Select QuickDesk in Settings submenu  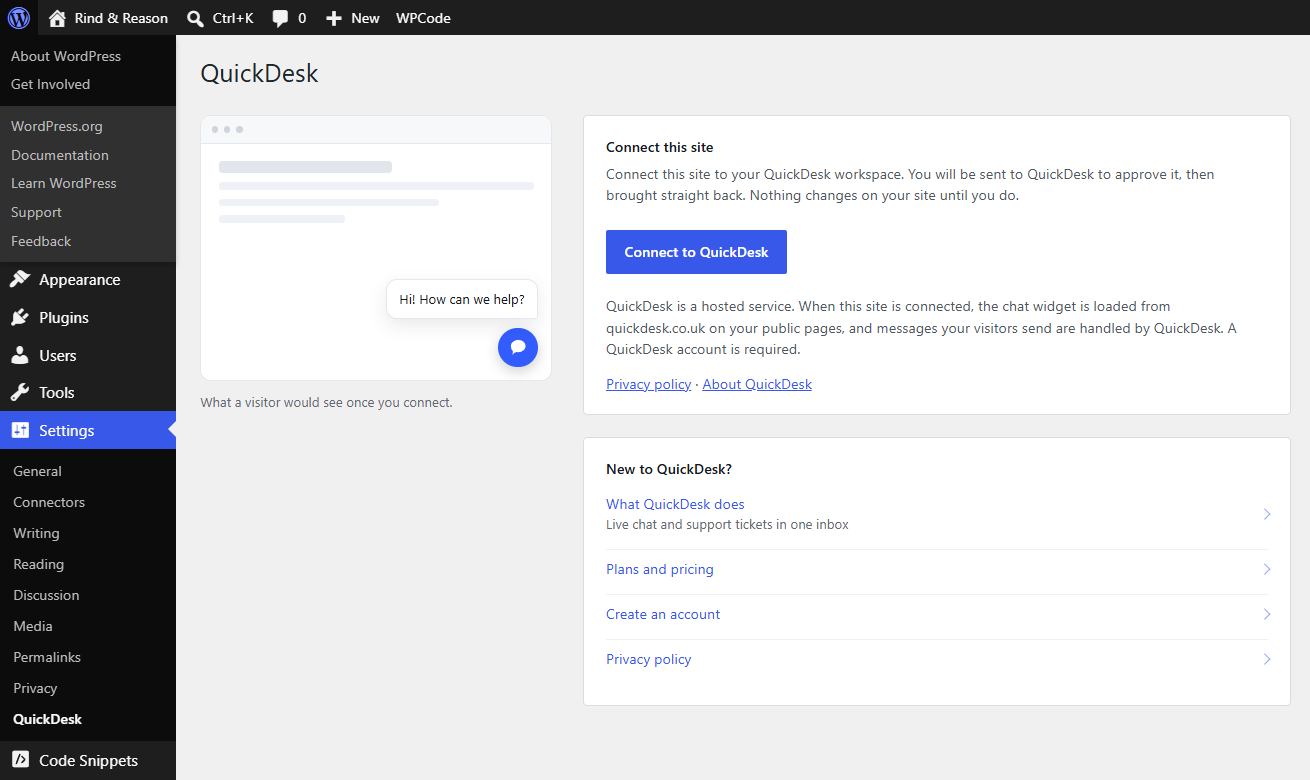pos(47,719)
